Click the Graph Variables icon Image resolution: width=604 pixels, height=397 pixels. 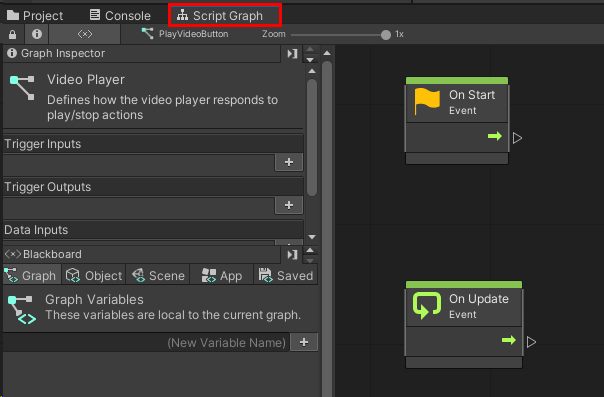pos(22,309)
